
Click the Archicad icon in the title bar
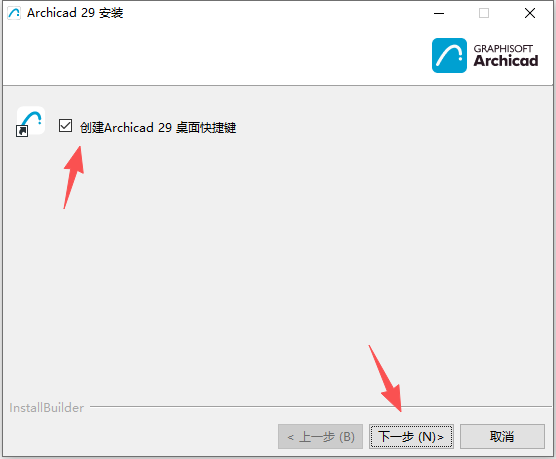[14, 13]
